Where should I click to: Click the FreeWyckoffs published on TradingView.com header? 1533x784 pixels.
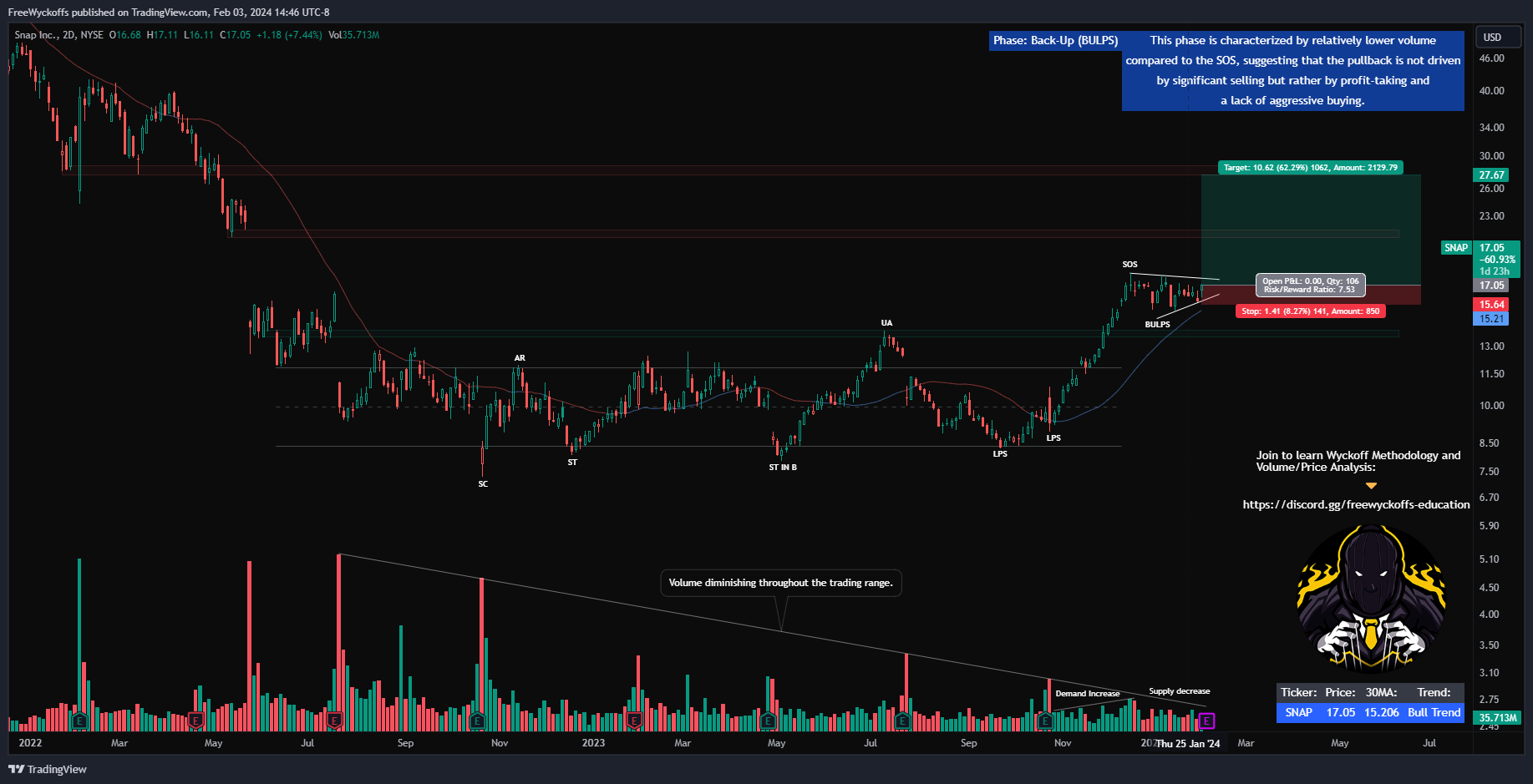[169, 13]
